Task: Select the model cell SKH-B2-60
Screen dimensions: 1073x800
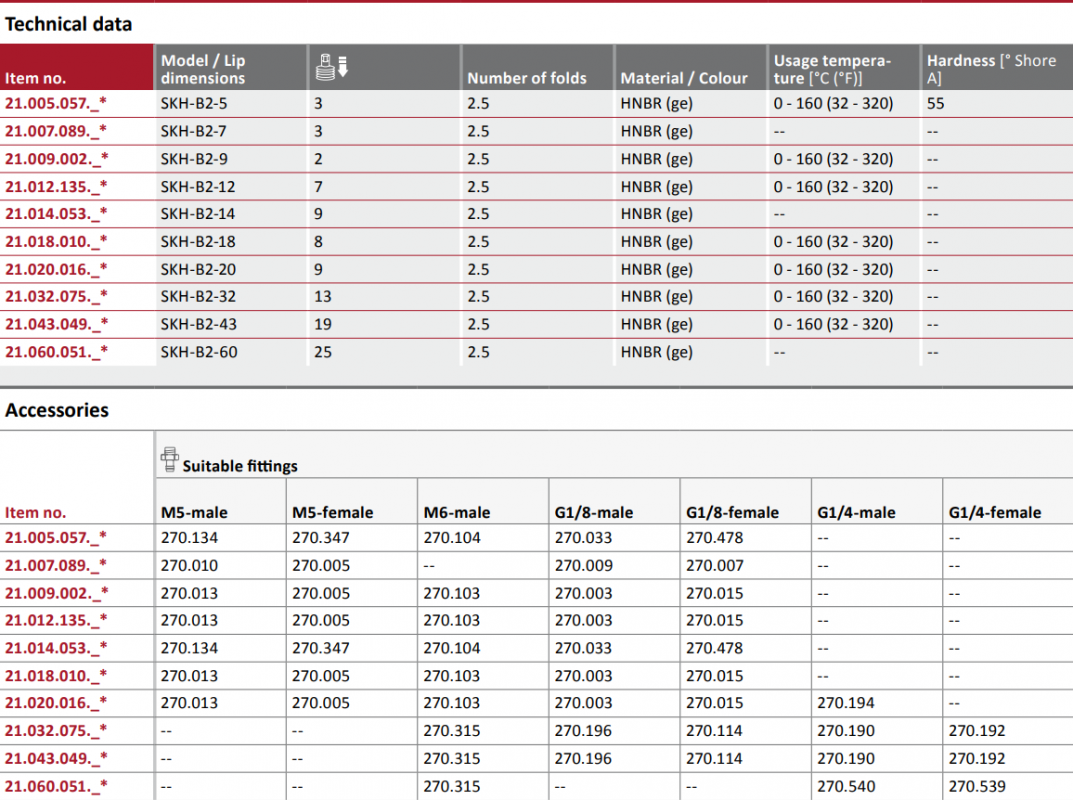Action: [199, 352]
